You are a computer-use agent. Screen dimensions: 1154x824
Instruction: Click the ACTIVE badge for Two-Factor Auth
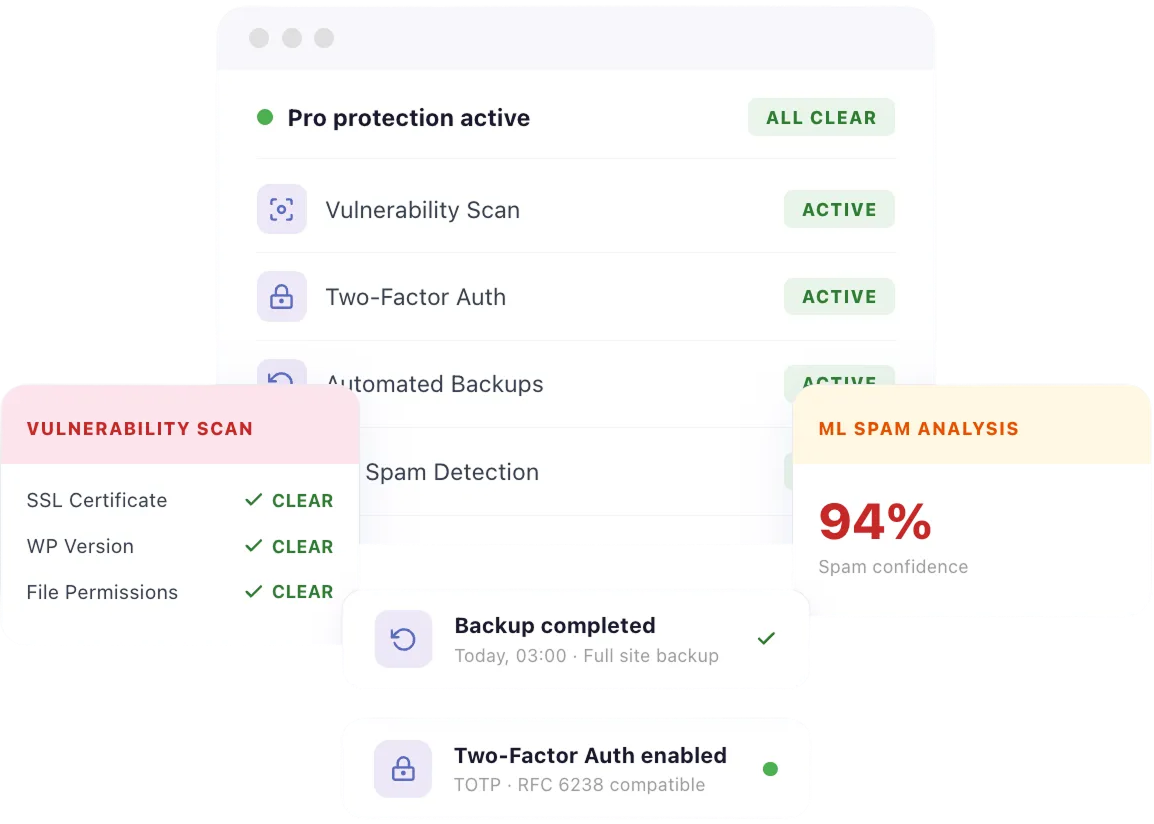click(x=839, y=297)
